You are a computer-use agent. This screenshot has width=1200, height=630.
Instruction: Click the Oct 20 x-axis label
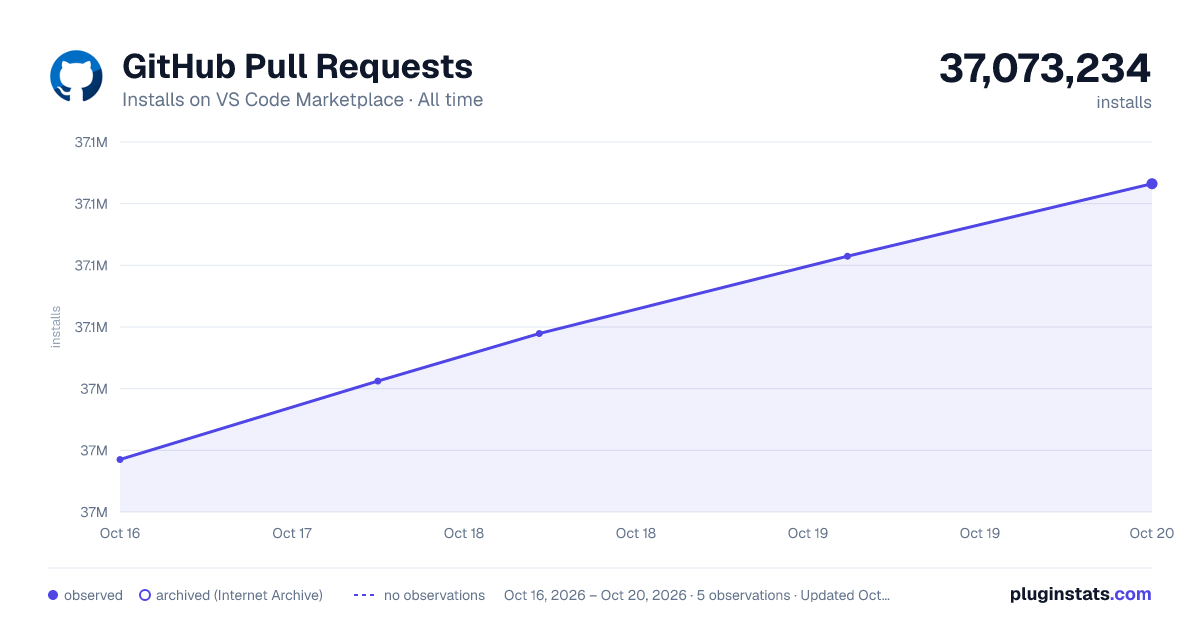coord(1150,533)
